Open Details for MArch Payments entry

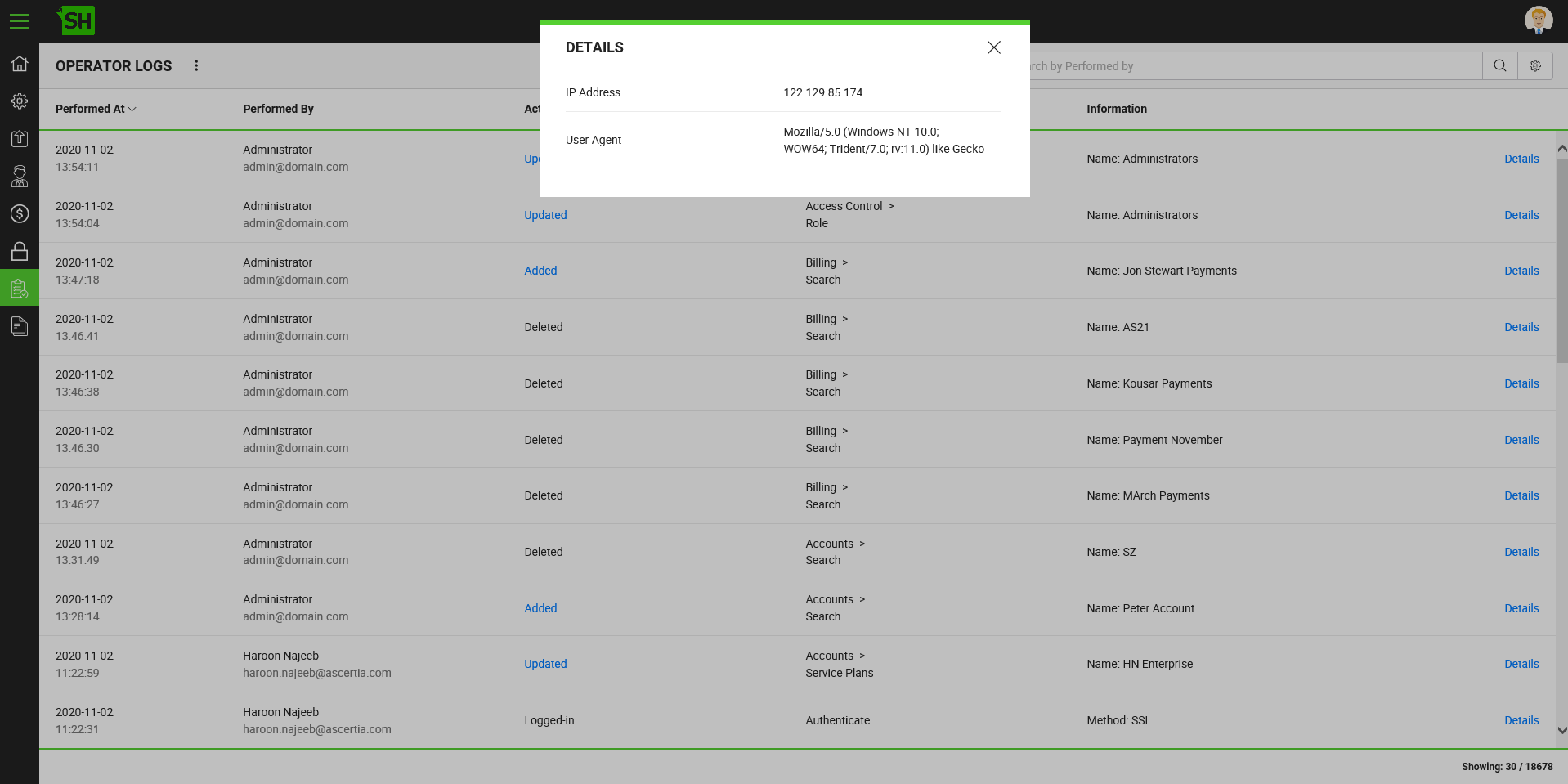pos(1521,495)
